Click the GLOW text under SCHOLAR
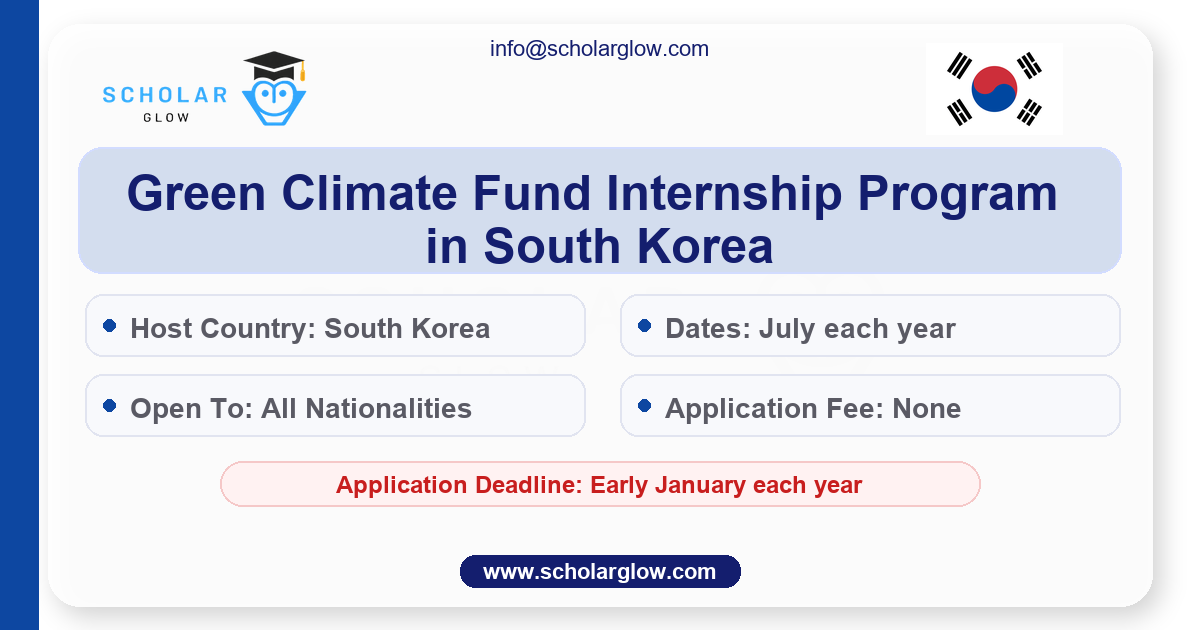 pos(165,117)
